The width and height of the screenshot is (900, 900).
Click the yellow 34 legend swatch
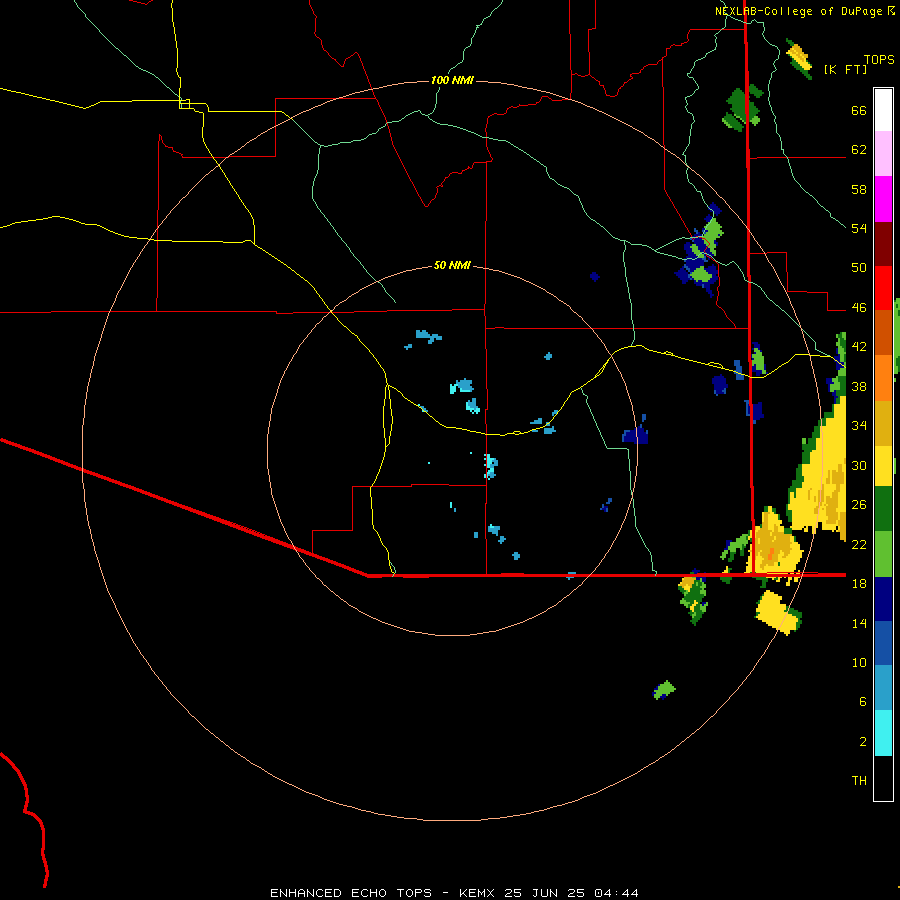point(883,465)
